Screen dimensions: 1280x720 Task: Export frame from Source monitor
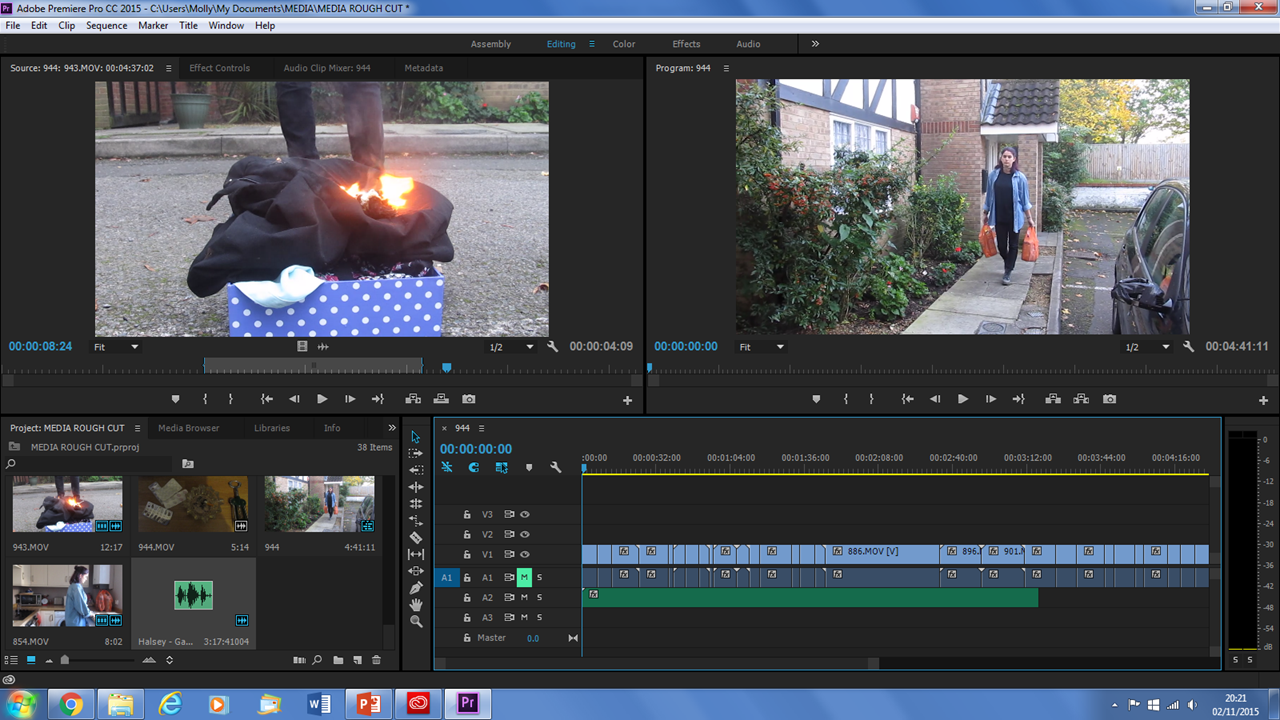point(469,399)
